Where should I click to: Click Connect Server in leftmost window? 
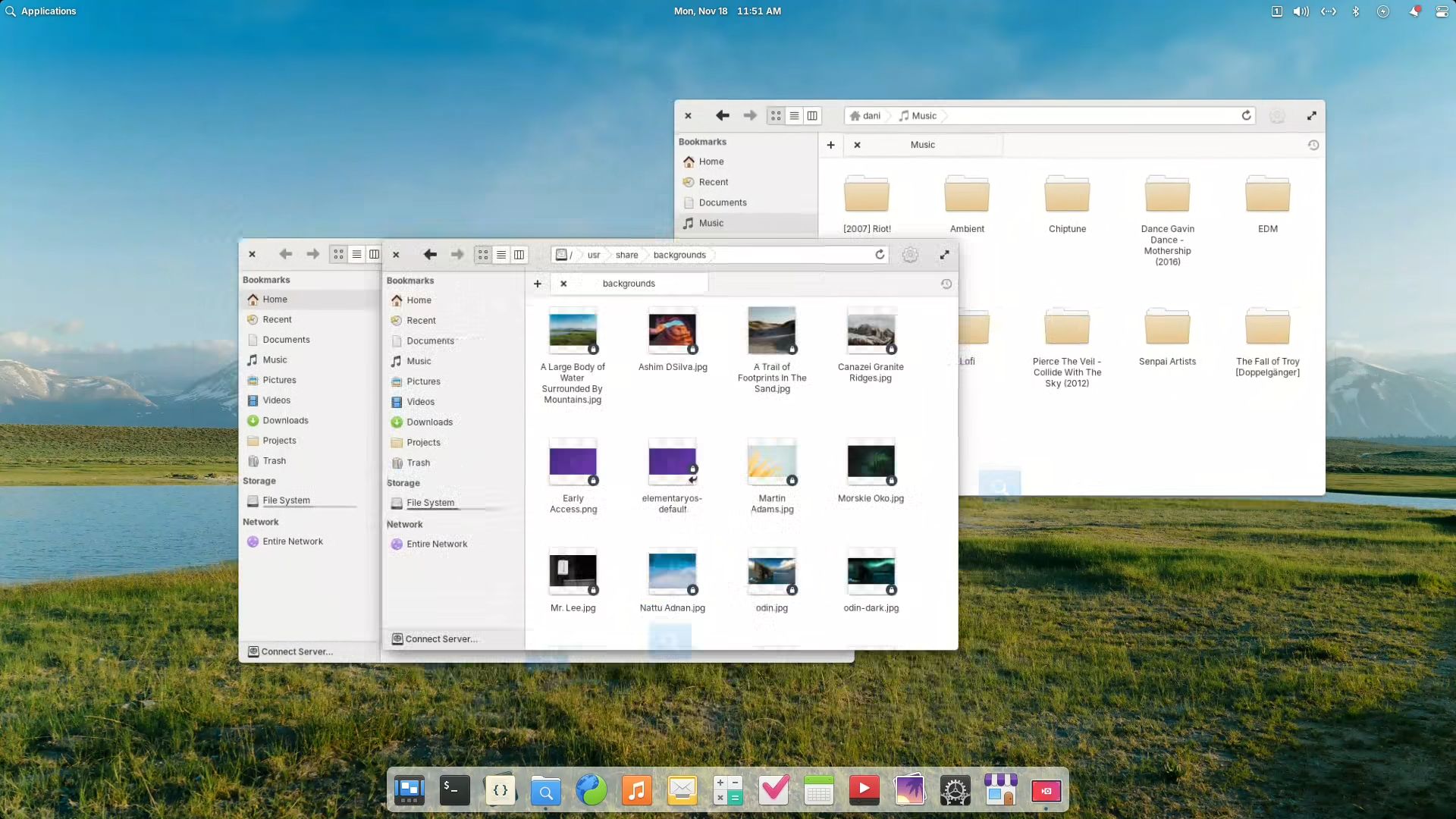coord(290,651)
